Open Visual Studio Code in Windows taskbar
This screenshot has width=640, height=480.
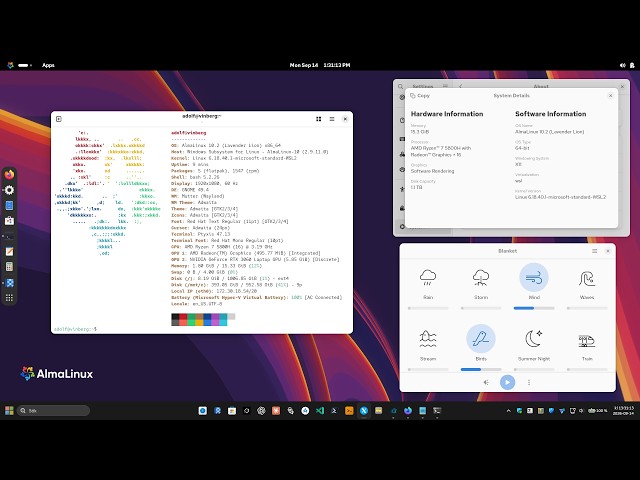tap(320, 411)
